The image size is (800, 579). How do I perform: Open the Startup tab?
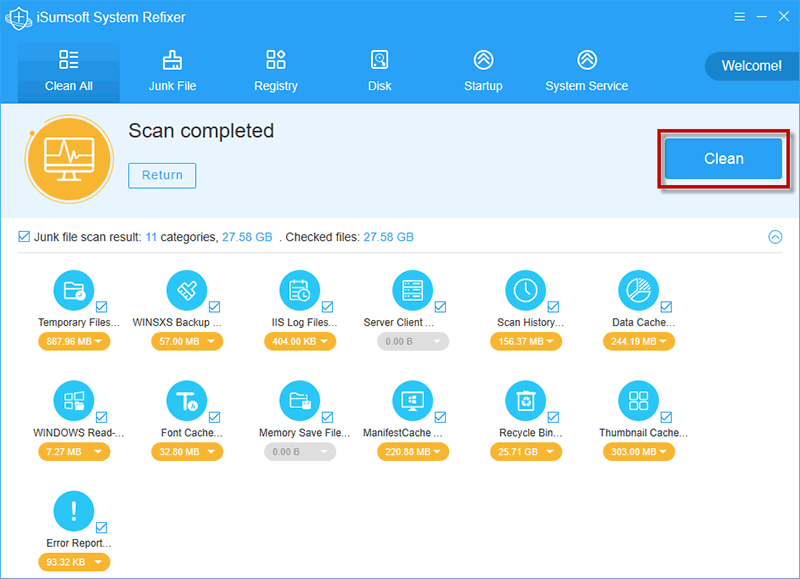(483, 72)
